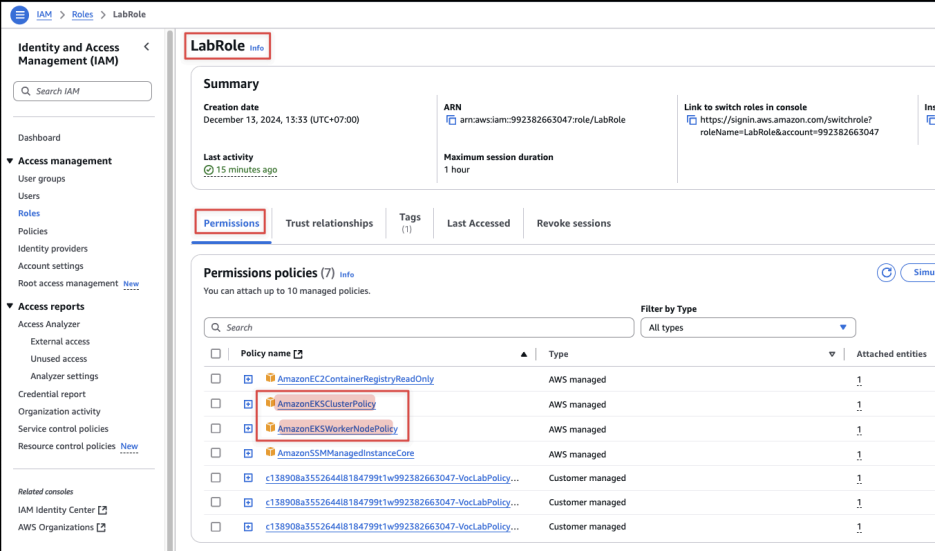Switch to the Trust relationships tab

(329, 223)
